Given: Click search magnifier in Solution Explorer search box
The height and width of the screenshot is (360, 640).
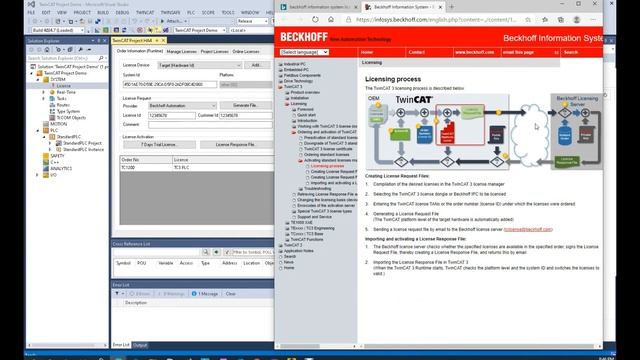Looking at the screenshot, I should 101,58.
